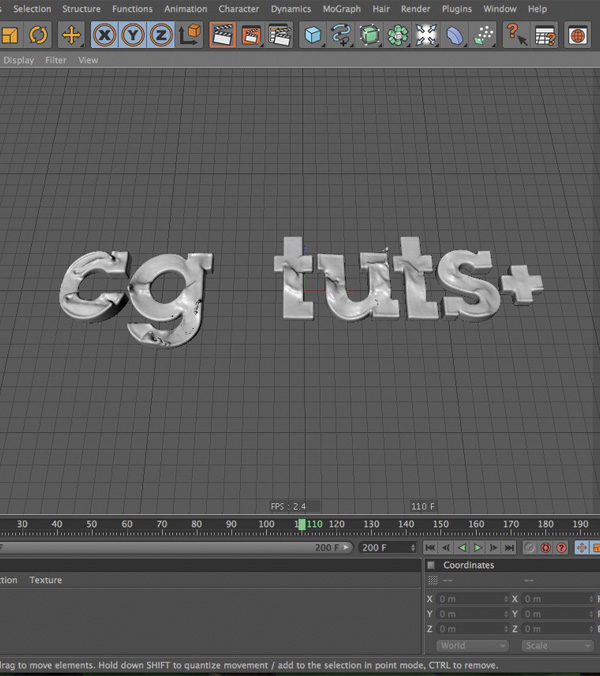600x676 pixels.
Task: Activate the context help cursor icon
Action: pyautogui.click(x=516, y=35)
